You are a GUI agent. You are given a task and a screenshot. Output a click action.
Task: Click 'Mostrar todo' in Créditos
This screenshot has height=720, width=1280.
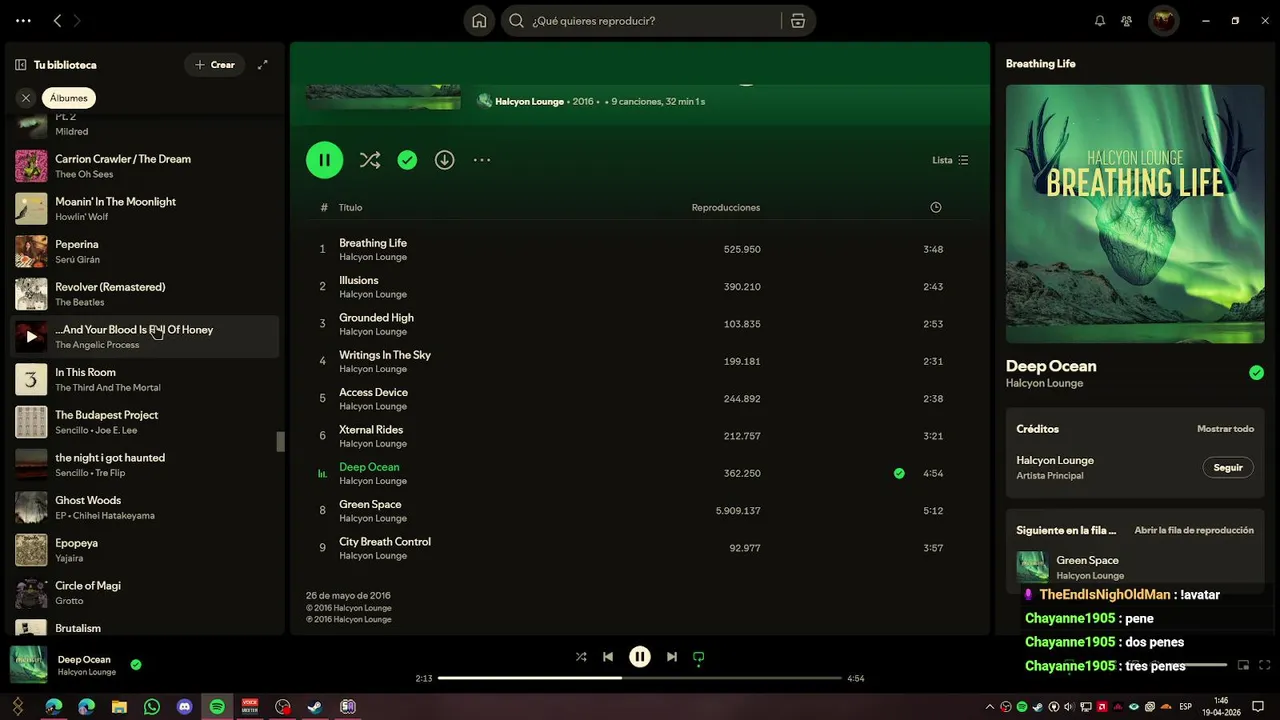(x=1225, y=429)
